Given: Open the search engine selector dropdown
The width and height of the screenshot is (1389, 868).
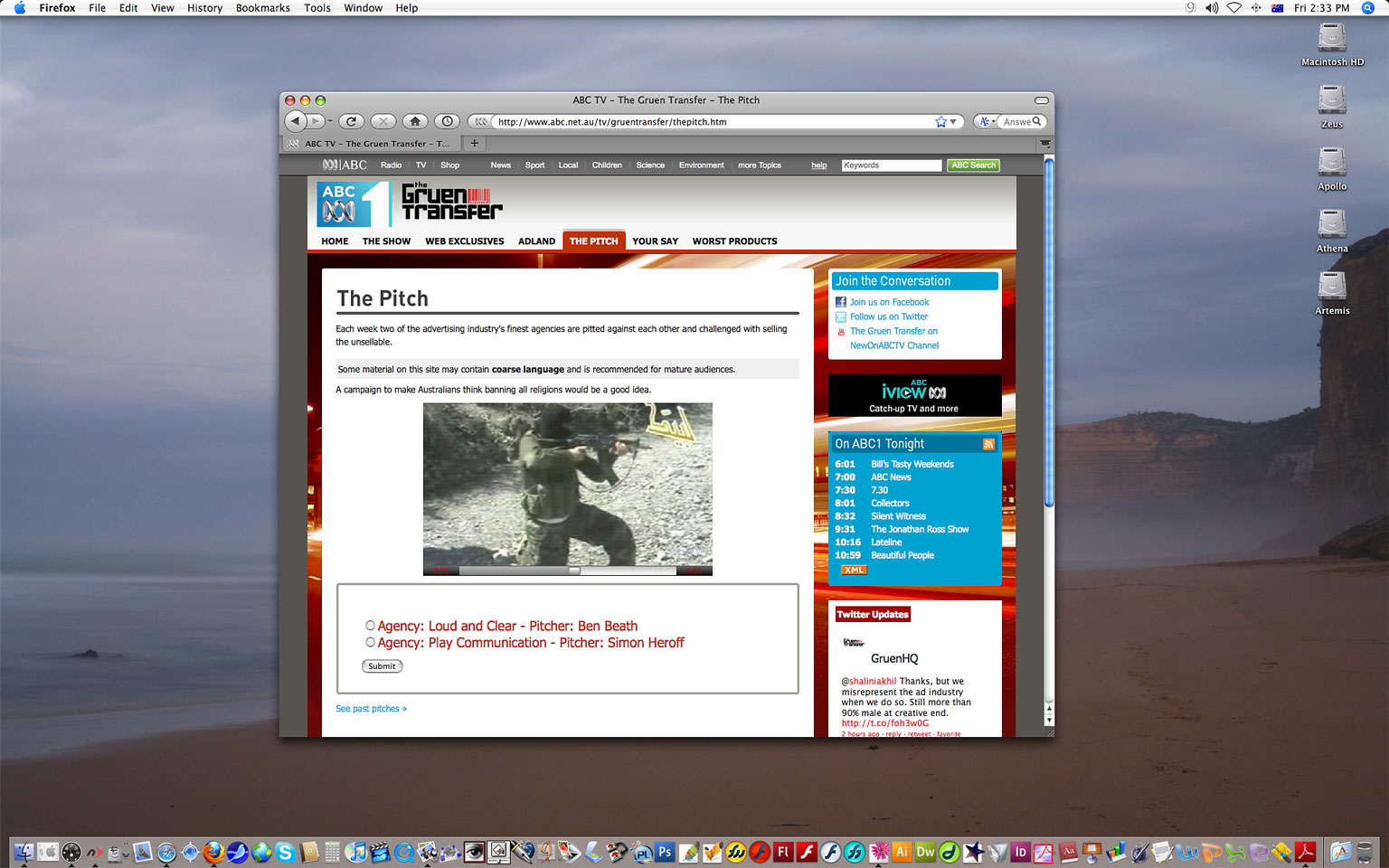Looking at the screenshot, I should [987, 121].
